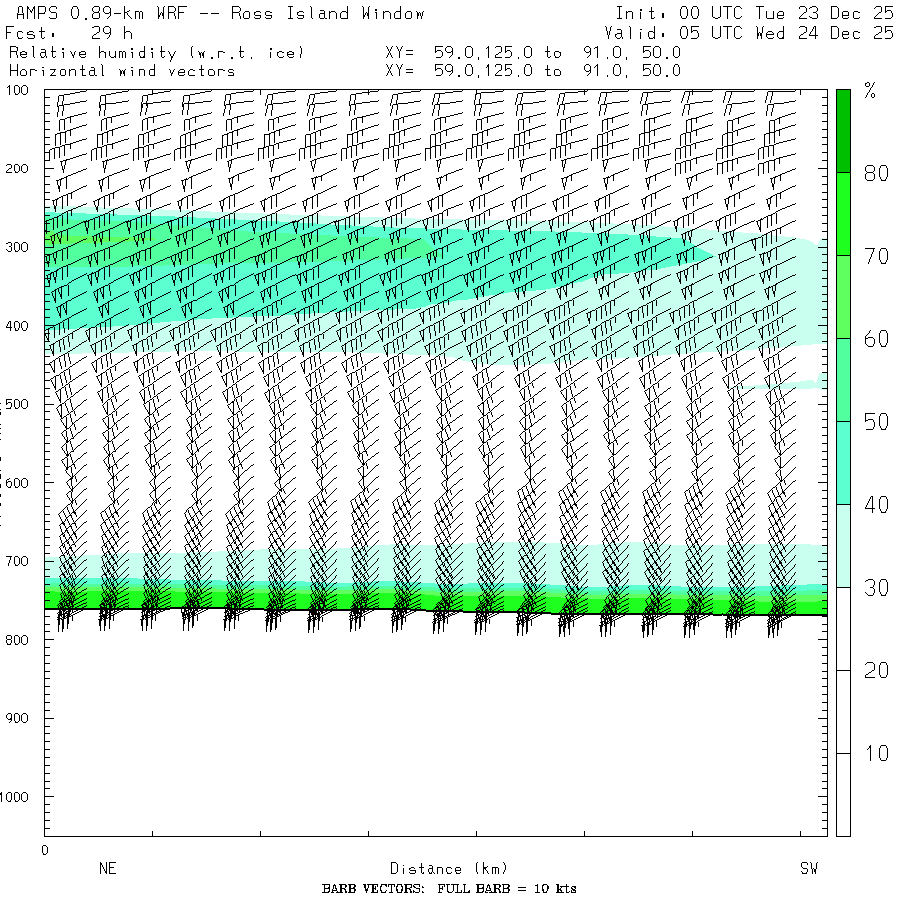The image size is (900, 900).
Task: Click the SW endpoint label
Action: (809, 869)
